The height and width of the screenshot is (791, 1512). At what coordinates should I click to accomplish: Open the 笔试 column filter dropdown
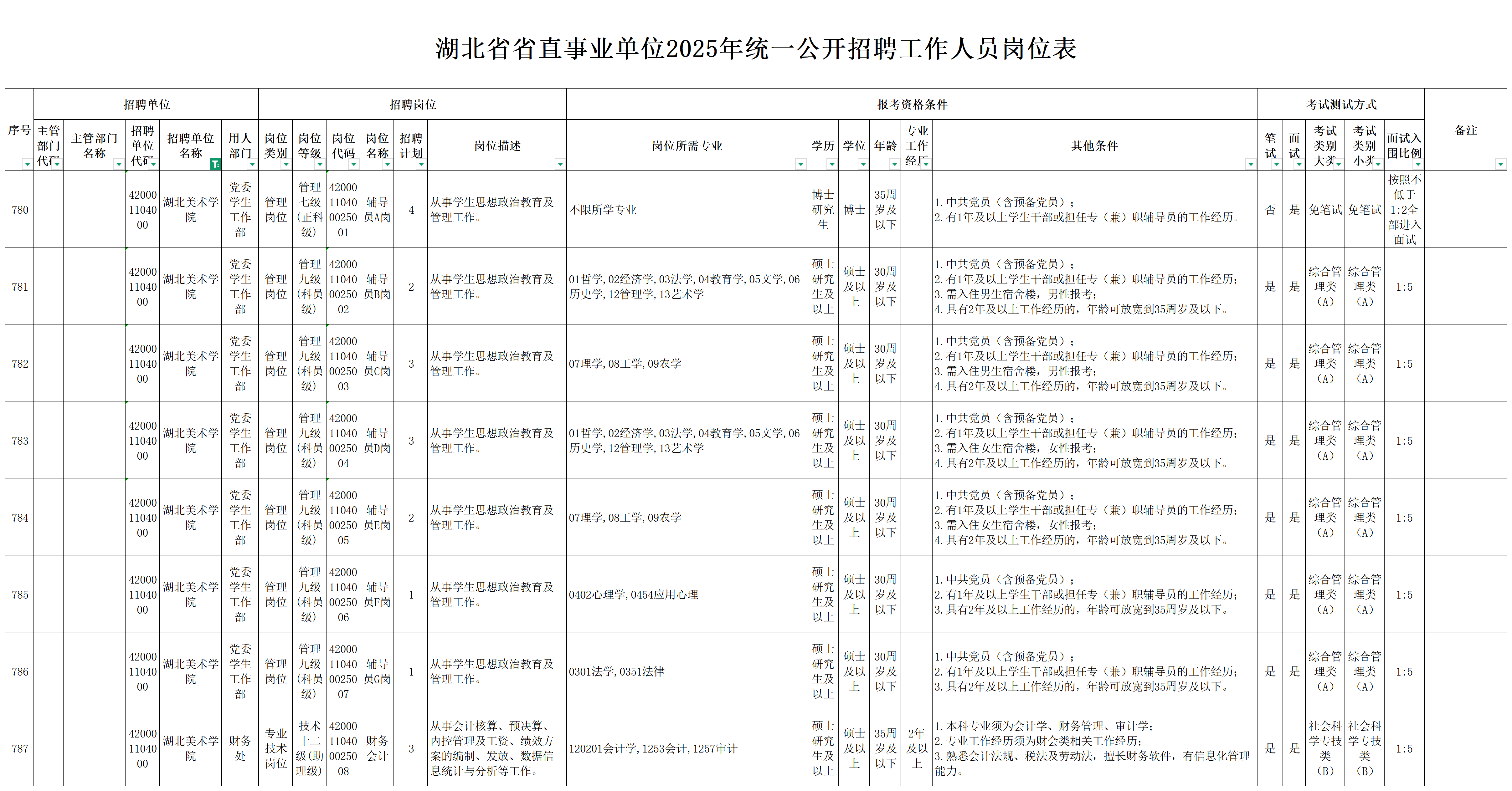pyautogui.click(x=1277, y=164)
